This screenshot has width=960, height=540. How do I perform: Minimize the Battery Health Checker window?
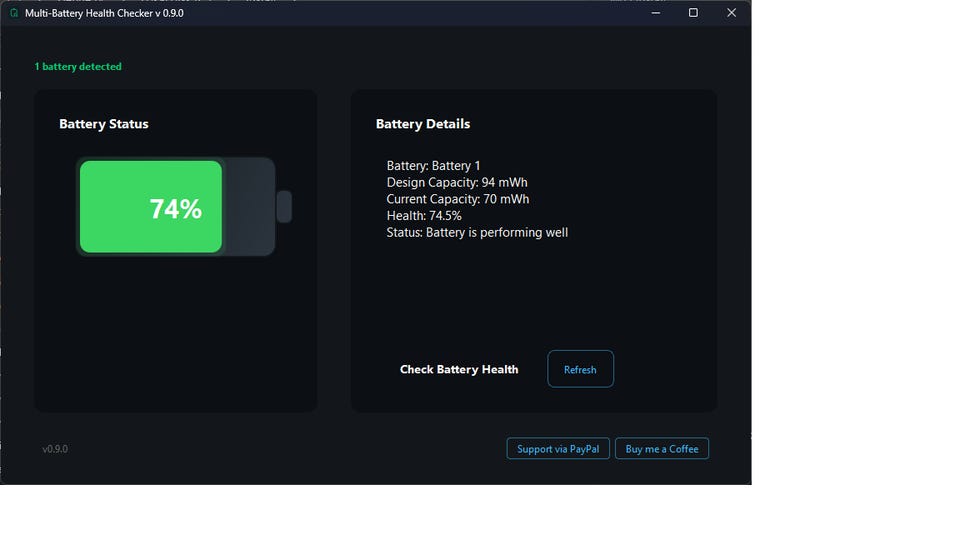tap(655, 13)
